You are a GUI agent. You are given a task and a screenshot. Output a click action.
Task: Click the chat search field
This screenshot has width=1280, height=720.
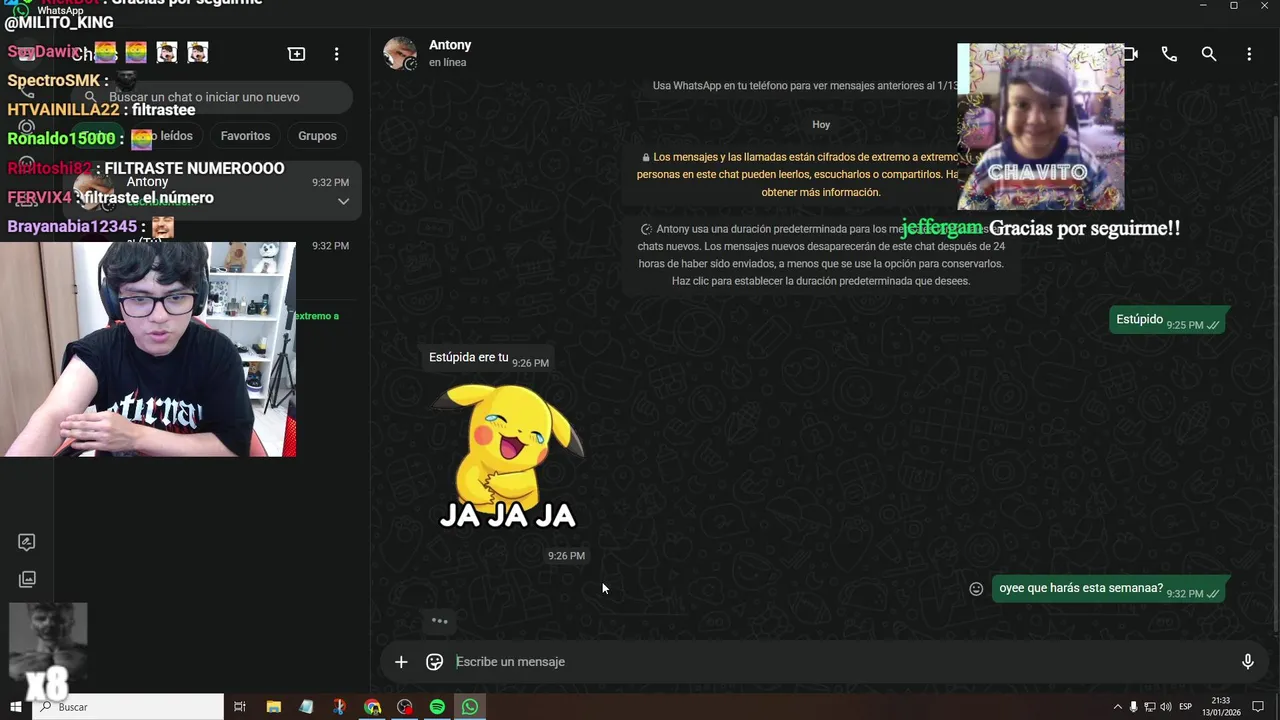(x=214, y=97)
